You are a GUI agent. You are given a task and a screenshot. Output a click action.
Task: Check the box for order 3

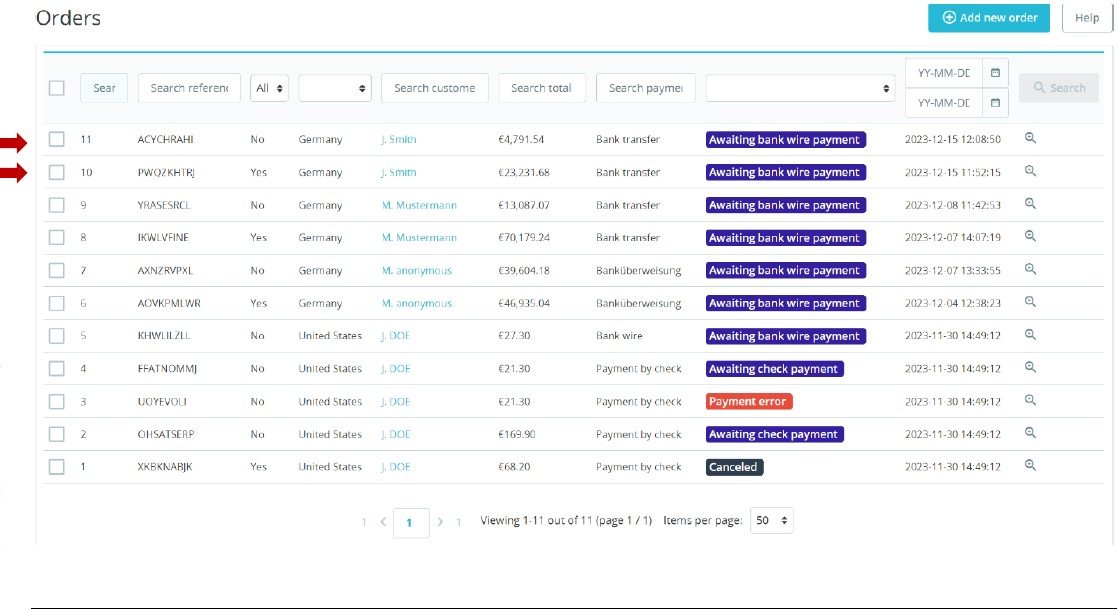pyautogui.click(x=57, y=401)
